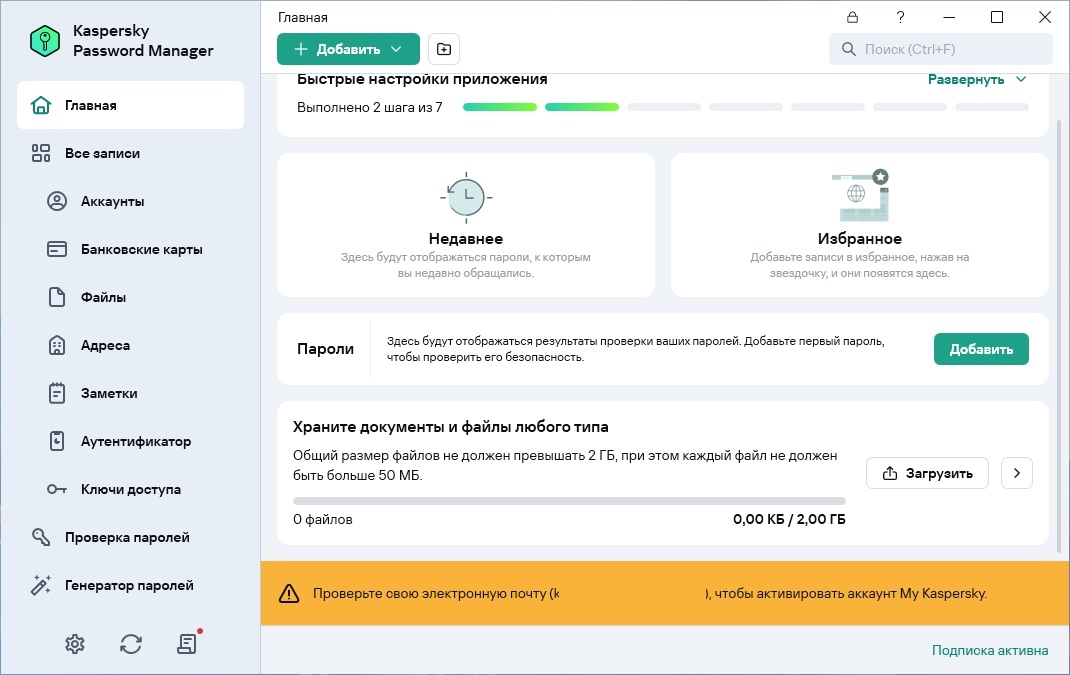Viewport: 1070px width, 675px height.
Task: Click the Недавнее clock illustration
Action: point(466,197)
